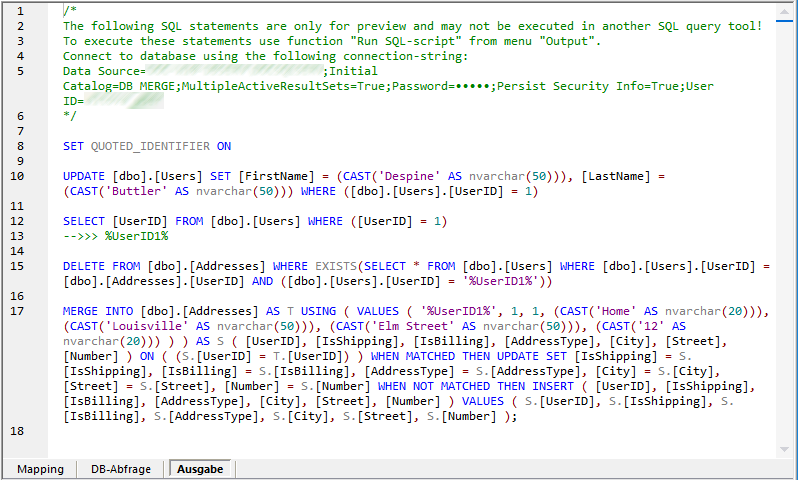Image resolution: width=798 pixels, height=480 pixels.
Task: Click the MERGE keyword on line 17
Action: click(x=82, y=311)
